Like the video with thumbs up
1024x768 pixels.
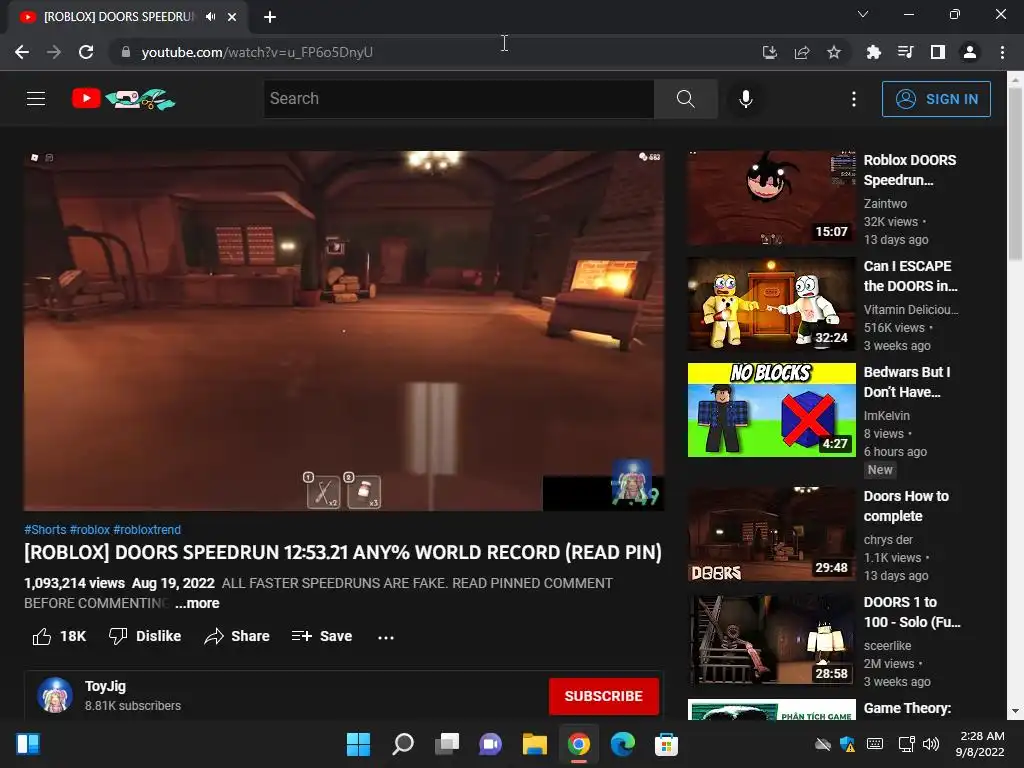click(x=59, y=636)
